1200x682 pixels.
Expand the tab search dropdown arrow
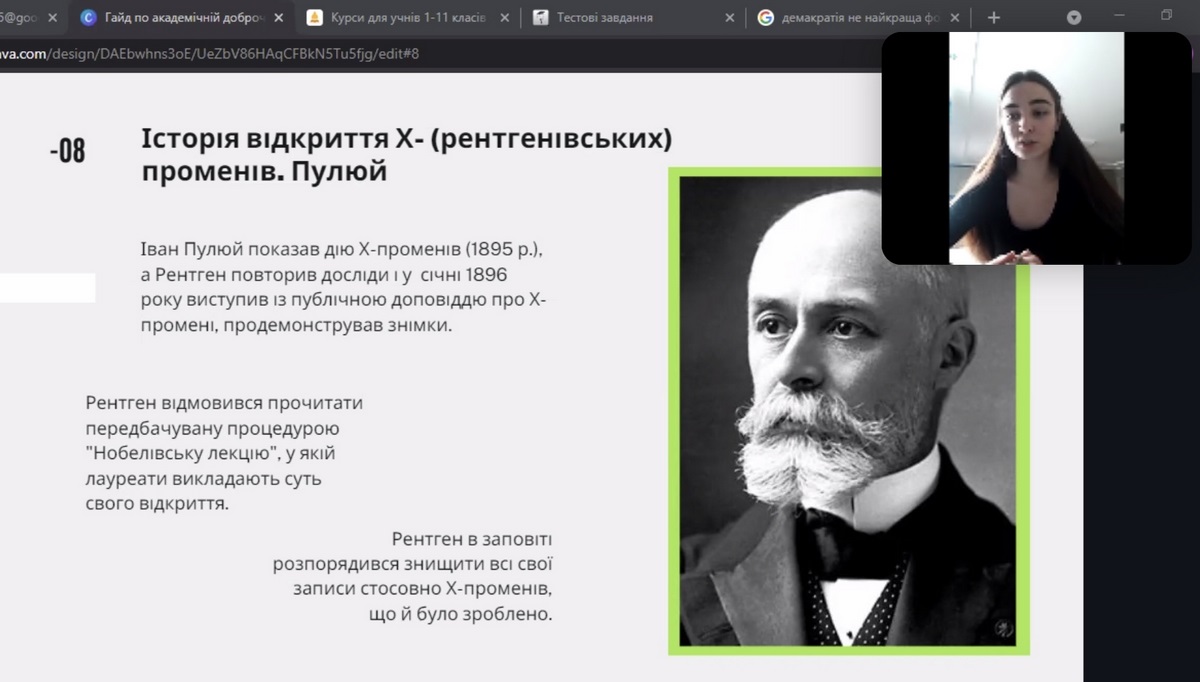[x=1074, y=18]
